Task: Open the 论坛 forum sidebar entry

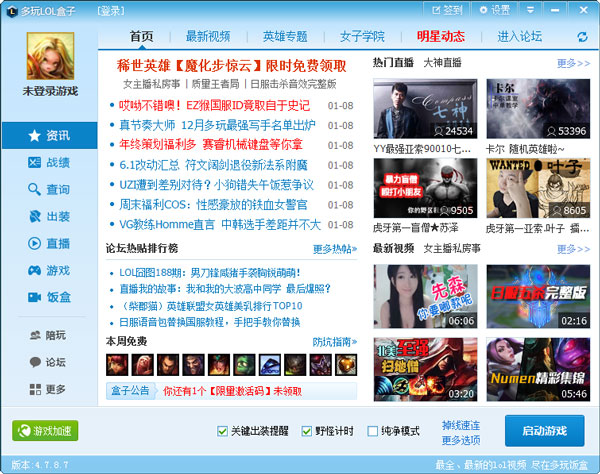Action: pyautogui.click(x=48, y=362)
